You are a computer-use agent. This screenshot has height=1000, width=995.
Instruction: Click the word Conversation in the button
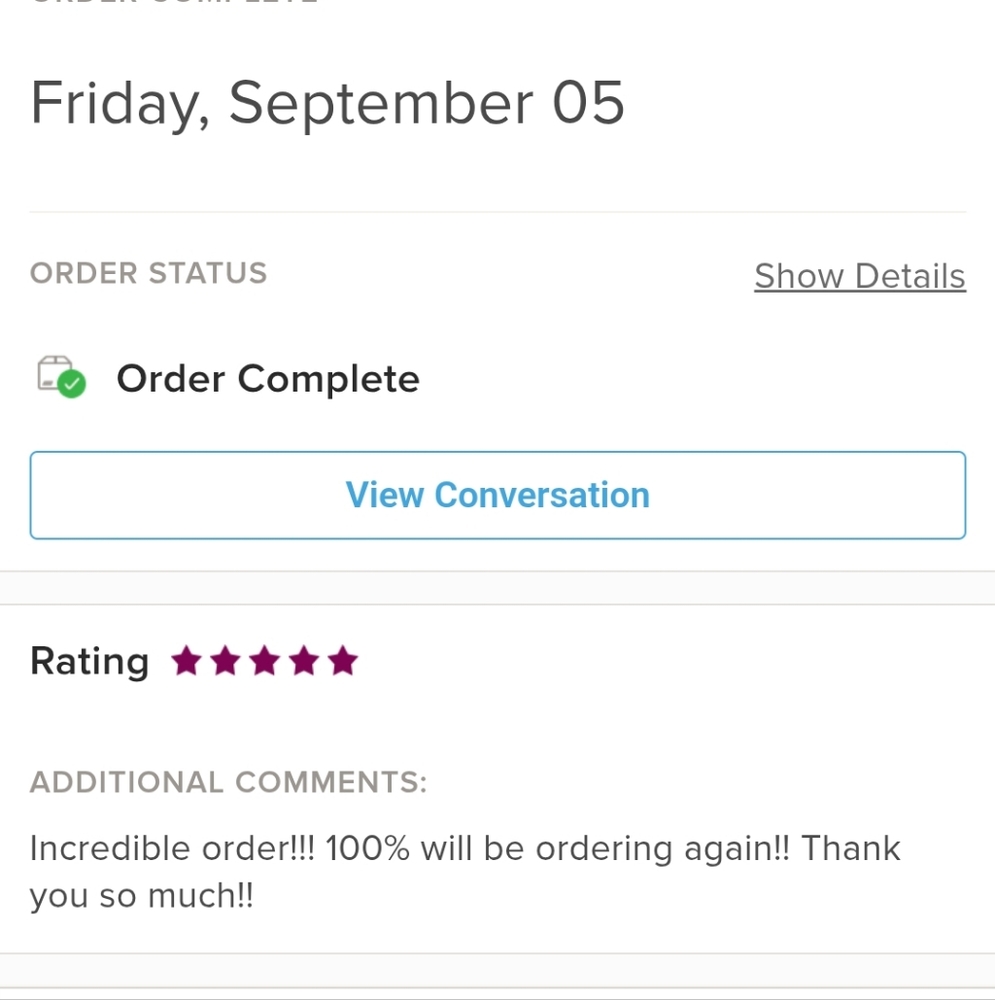pyautogui.click(x=542, y=495)
